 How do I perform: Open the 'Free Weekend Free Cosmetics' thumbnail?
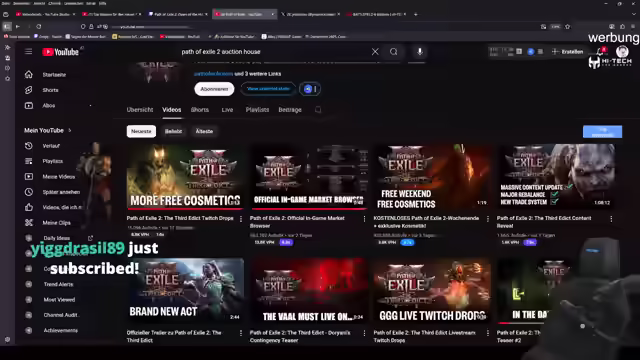pos(432,177)
